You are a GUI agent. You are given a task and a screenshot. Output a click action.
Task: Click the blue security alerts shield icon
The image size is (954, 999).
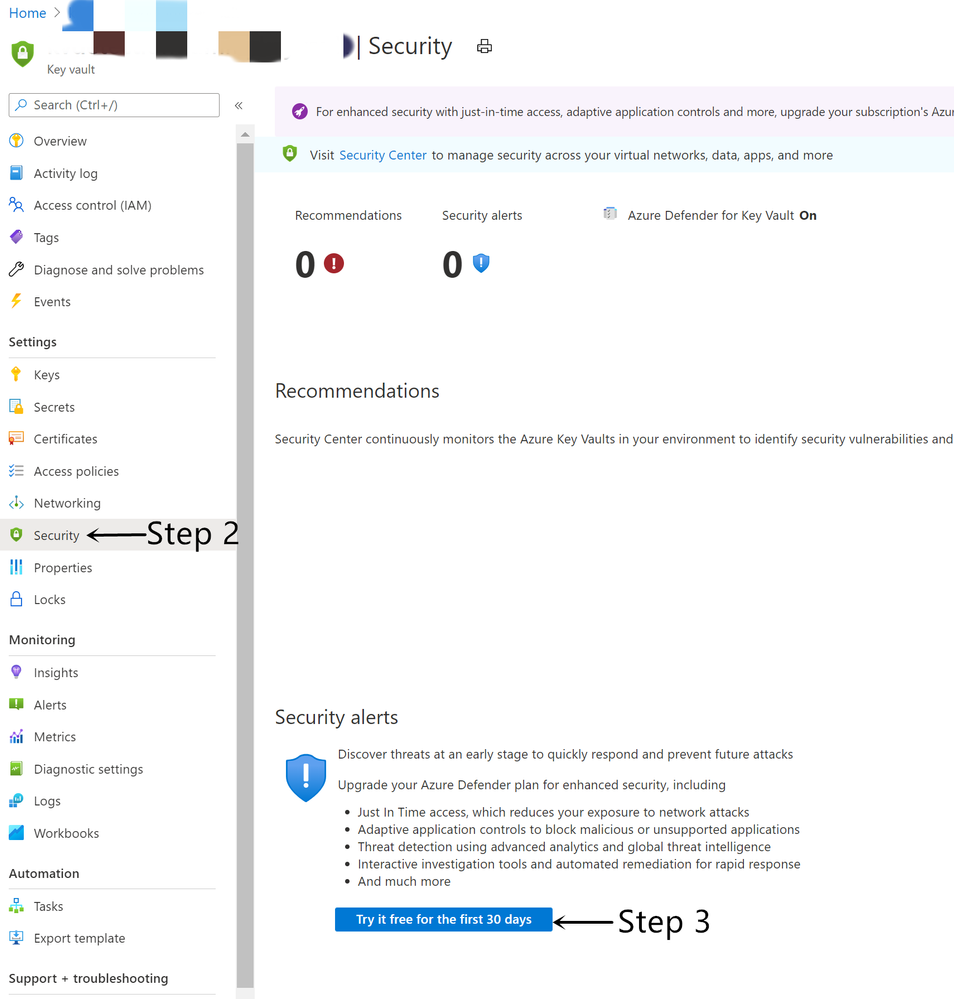tap(481, 263)
